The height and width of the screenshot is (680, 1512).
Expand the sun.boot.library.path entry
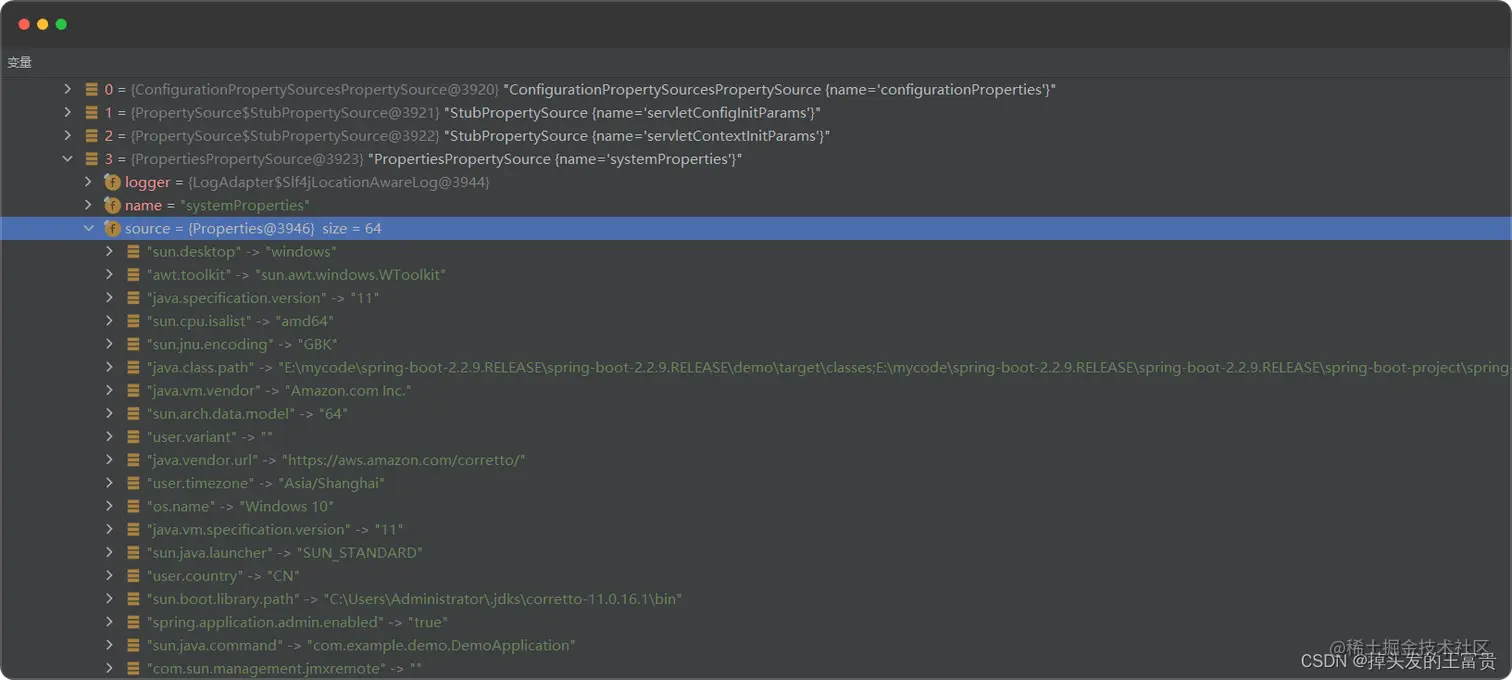coord(110,598)
